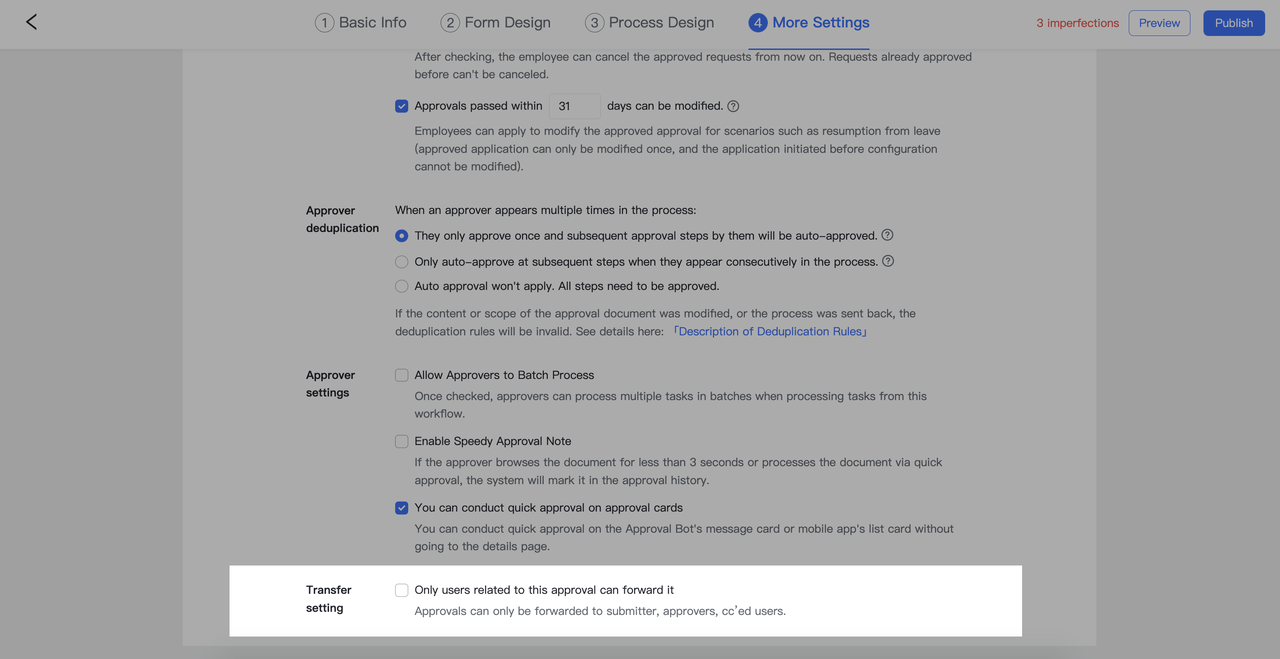
Task: Click the Preview button
Action: coord(1159,23)
